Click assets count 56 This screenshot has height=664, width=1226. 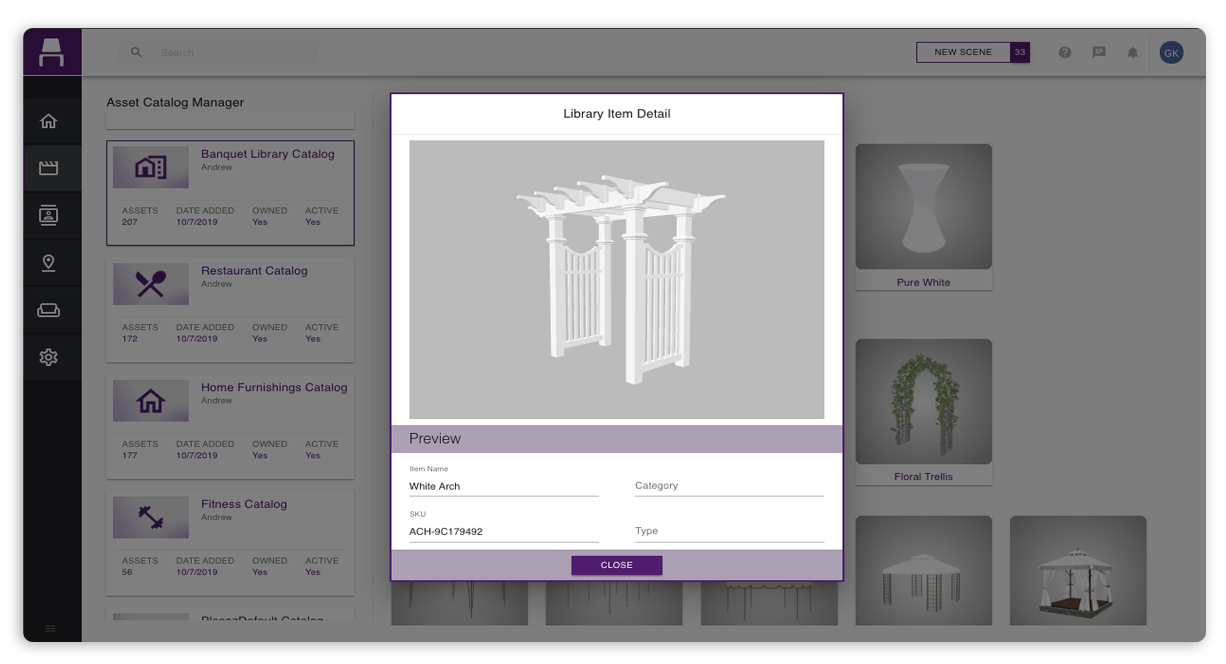point(127,572)
